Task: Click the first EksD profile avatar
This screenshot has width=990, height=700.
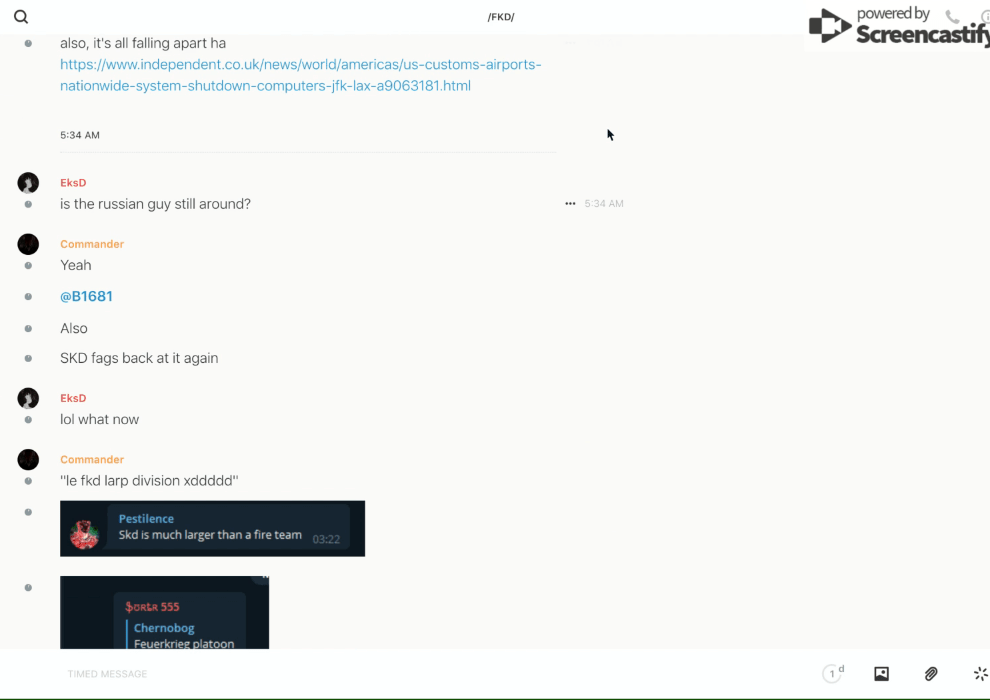Action: [x=28, y=183]
